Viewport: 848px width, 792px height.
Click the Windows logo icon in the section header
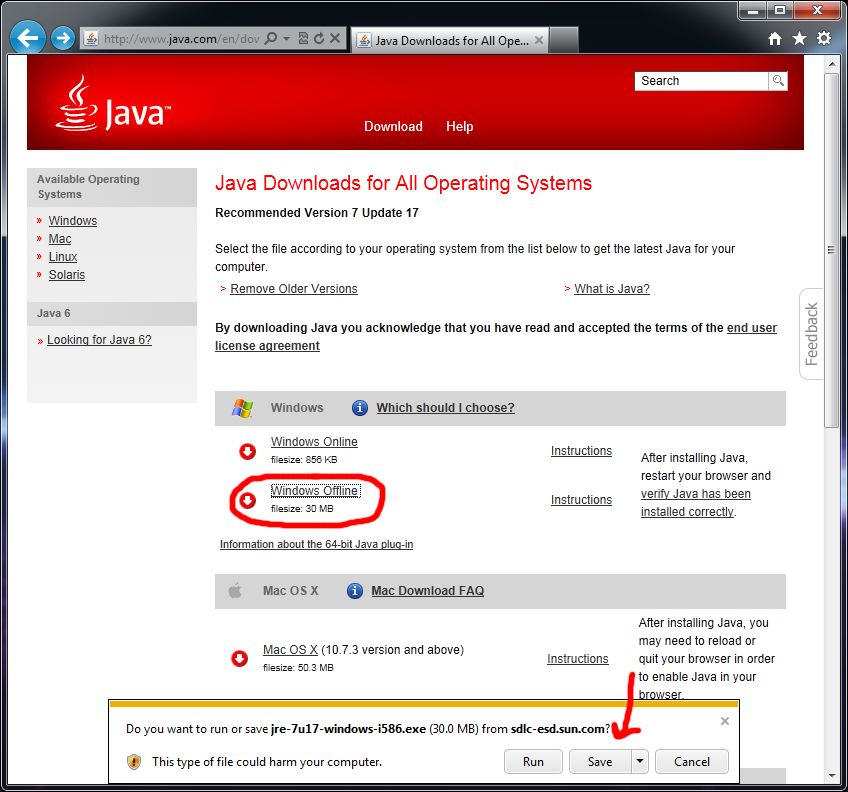(x=242, y=408)
